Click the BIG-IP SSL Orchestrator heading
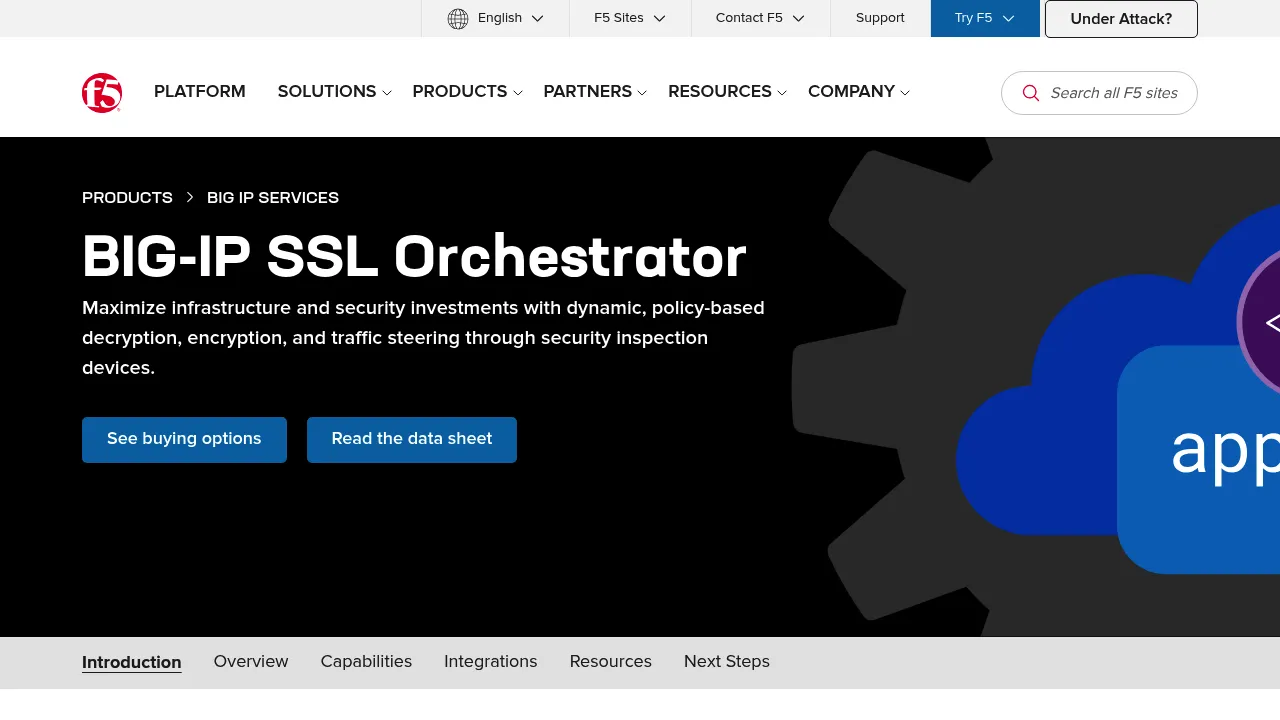 click(414, 257)
